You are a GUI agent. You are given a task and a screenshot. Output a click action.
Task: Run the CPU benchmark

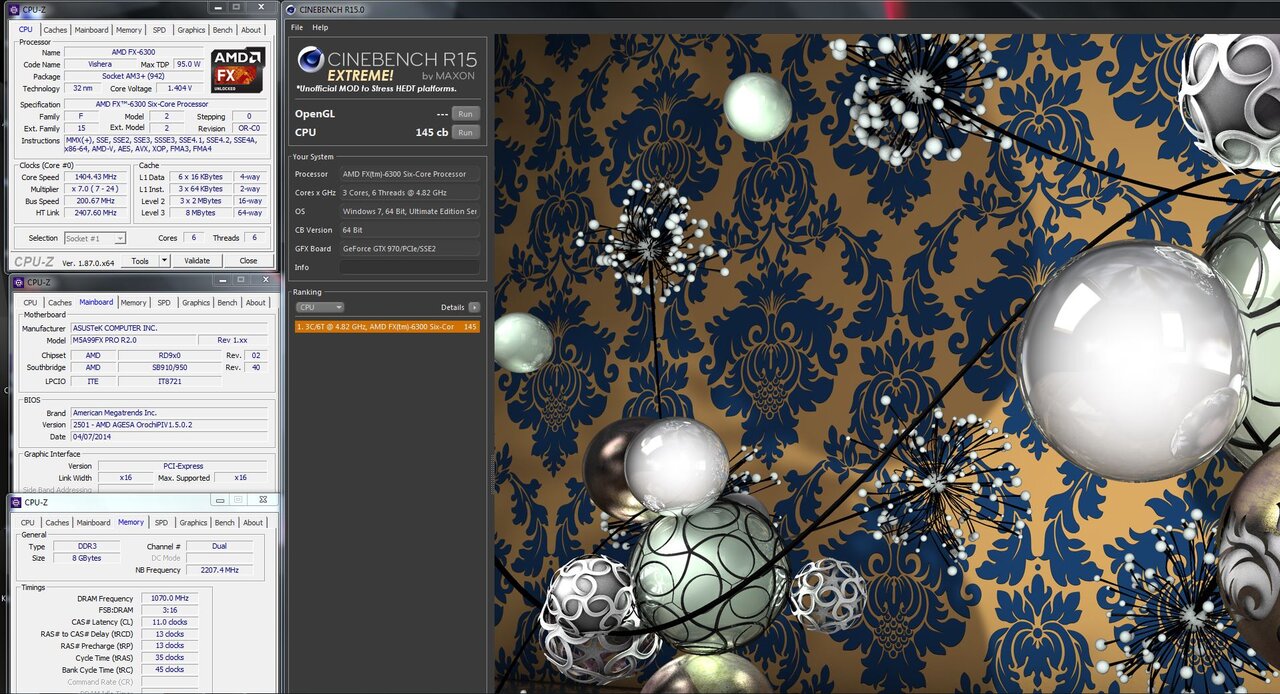coord(465,132)
